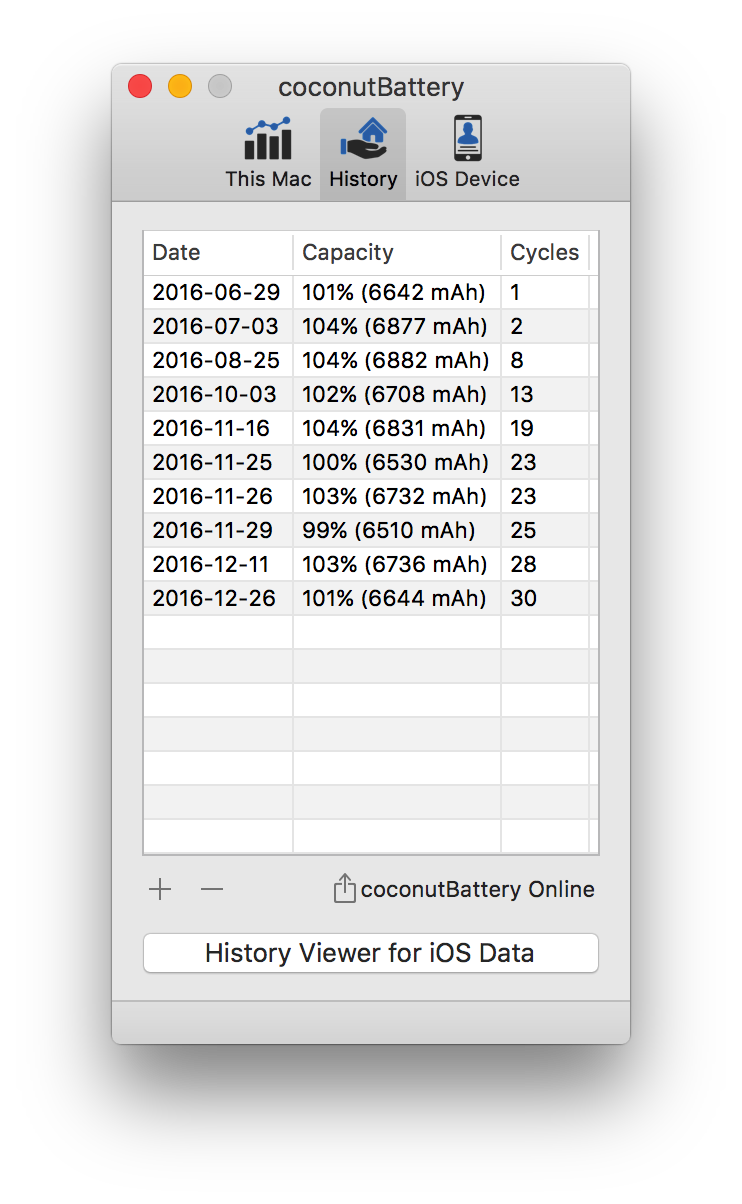Open History Viewer for iOS Data
The width and height of the screenshot is (742, 1204).
[371, 953]
